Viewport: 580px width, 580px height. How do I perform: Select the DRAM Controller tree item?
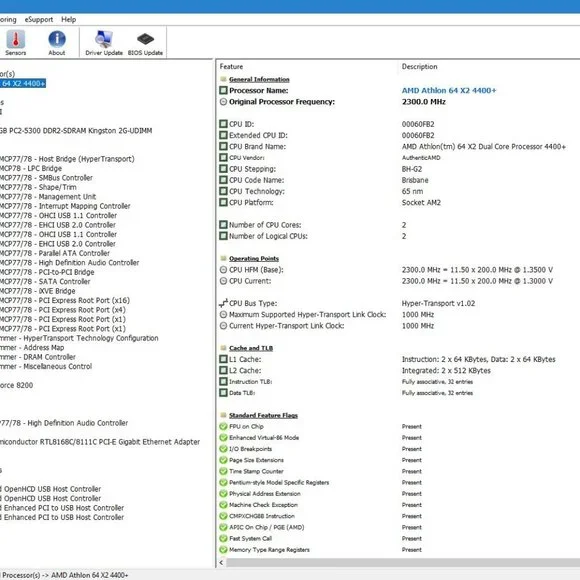pos(38,357)
